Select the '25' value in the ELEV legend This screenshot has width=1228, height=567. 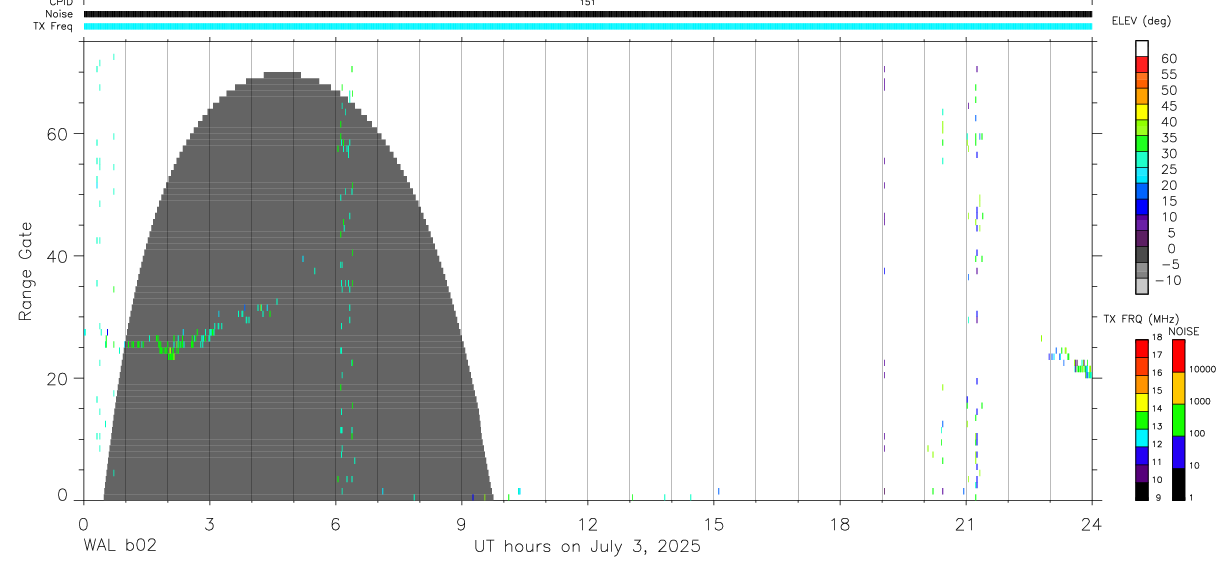[1168, 170]
